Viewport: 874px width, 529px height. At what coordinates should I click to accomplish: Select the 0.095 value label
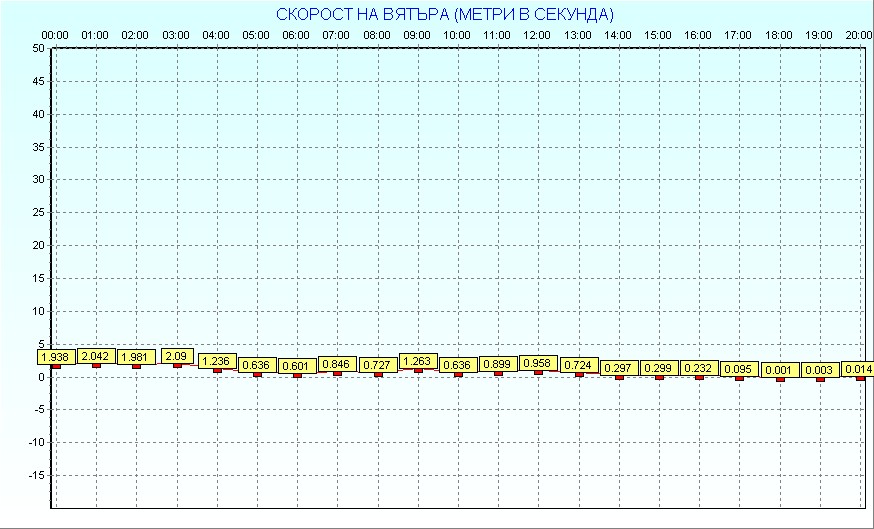[739, 369]
